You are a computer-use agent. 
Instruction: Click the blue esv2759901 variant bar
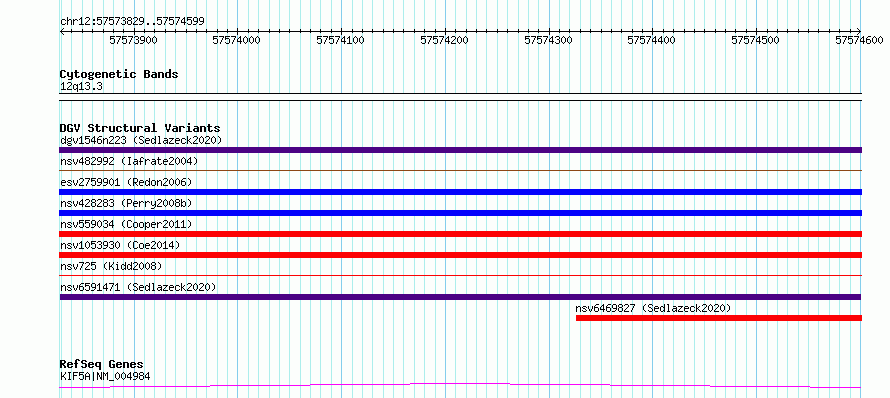pyautogui.click(x=460, y=192)
